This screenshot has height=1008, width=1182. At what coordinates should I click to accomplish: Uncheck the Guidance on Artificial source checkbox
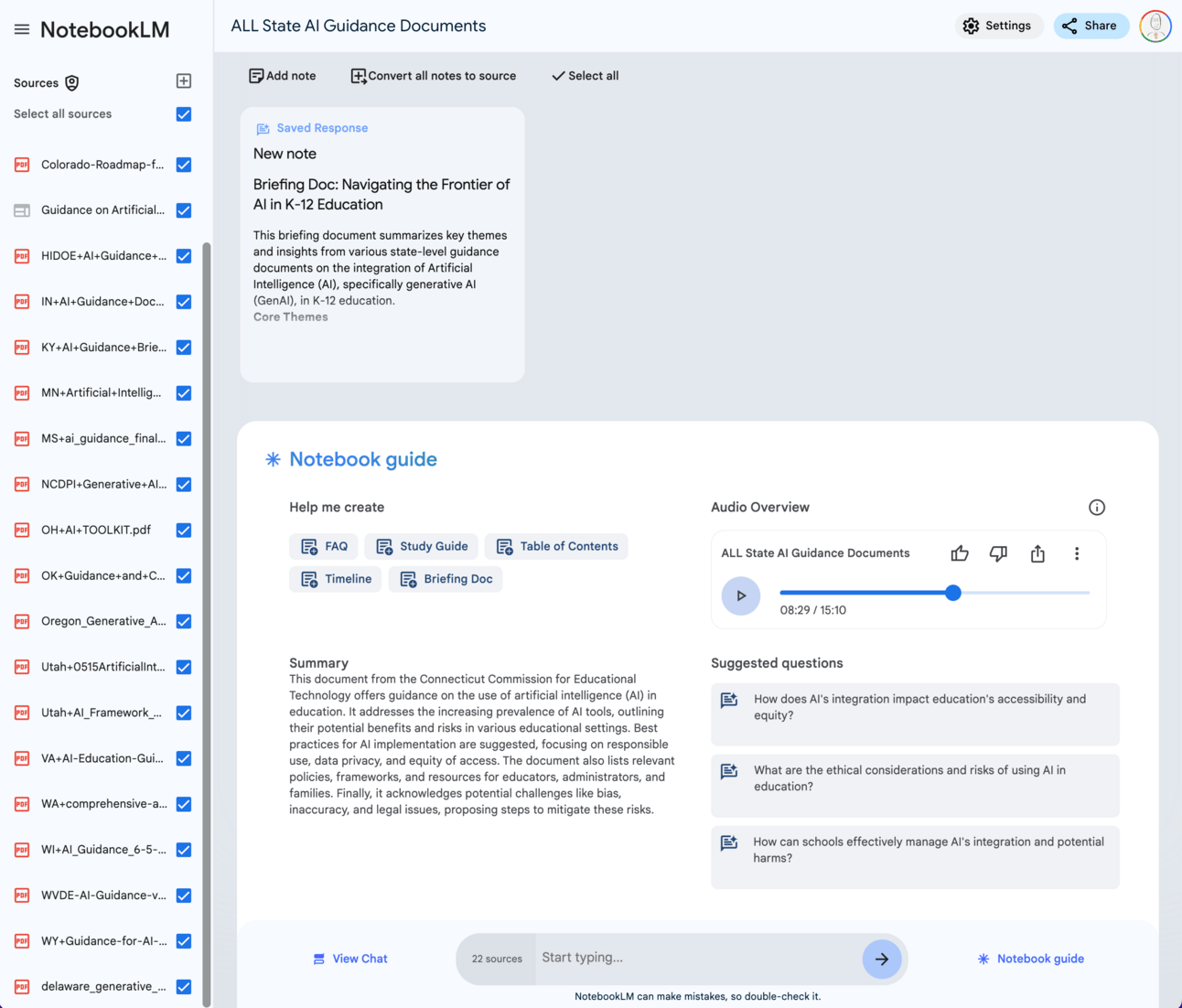coord(184,210)
